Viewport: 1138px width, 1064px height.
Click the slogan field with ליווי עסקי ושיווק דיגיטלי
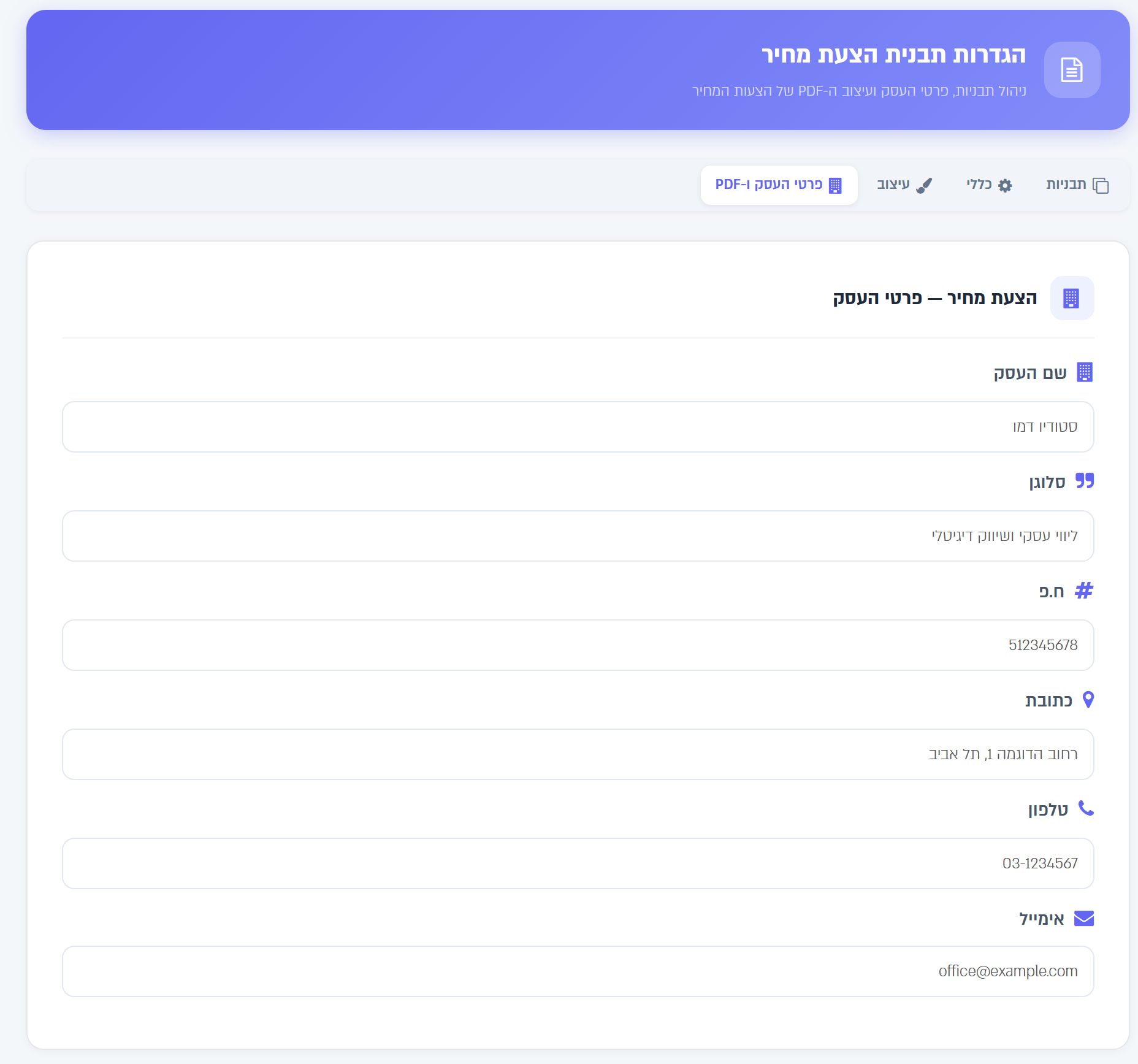click(x=578, y=536)
